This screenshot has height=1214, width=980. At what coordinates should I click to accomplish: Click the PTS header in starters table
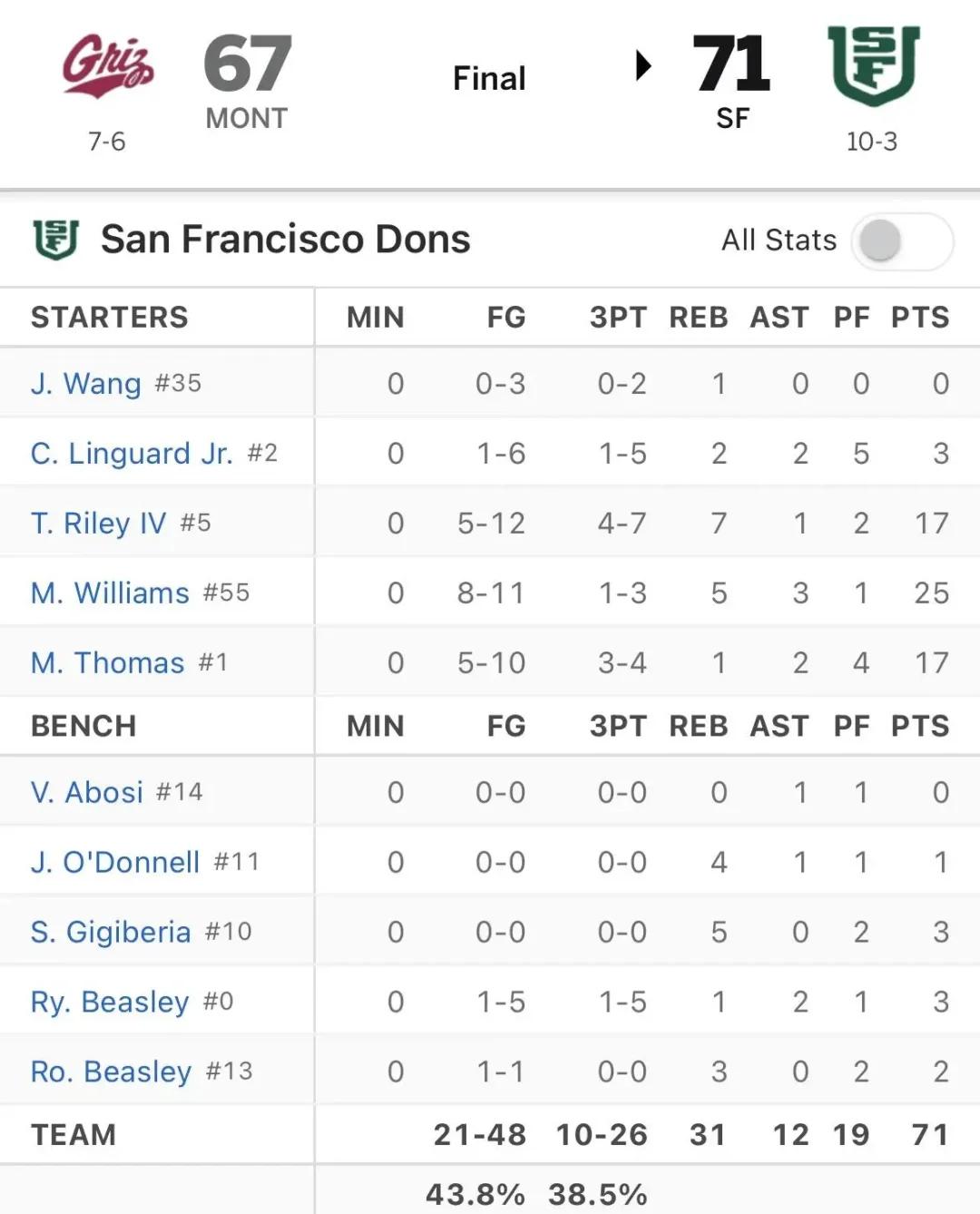tap(920, 318)
